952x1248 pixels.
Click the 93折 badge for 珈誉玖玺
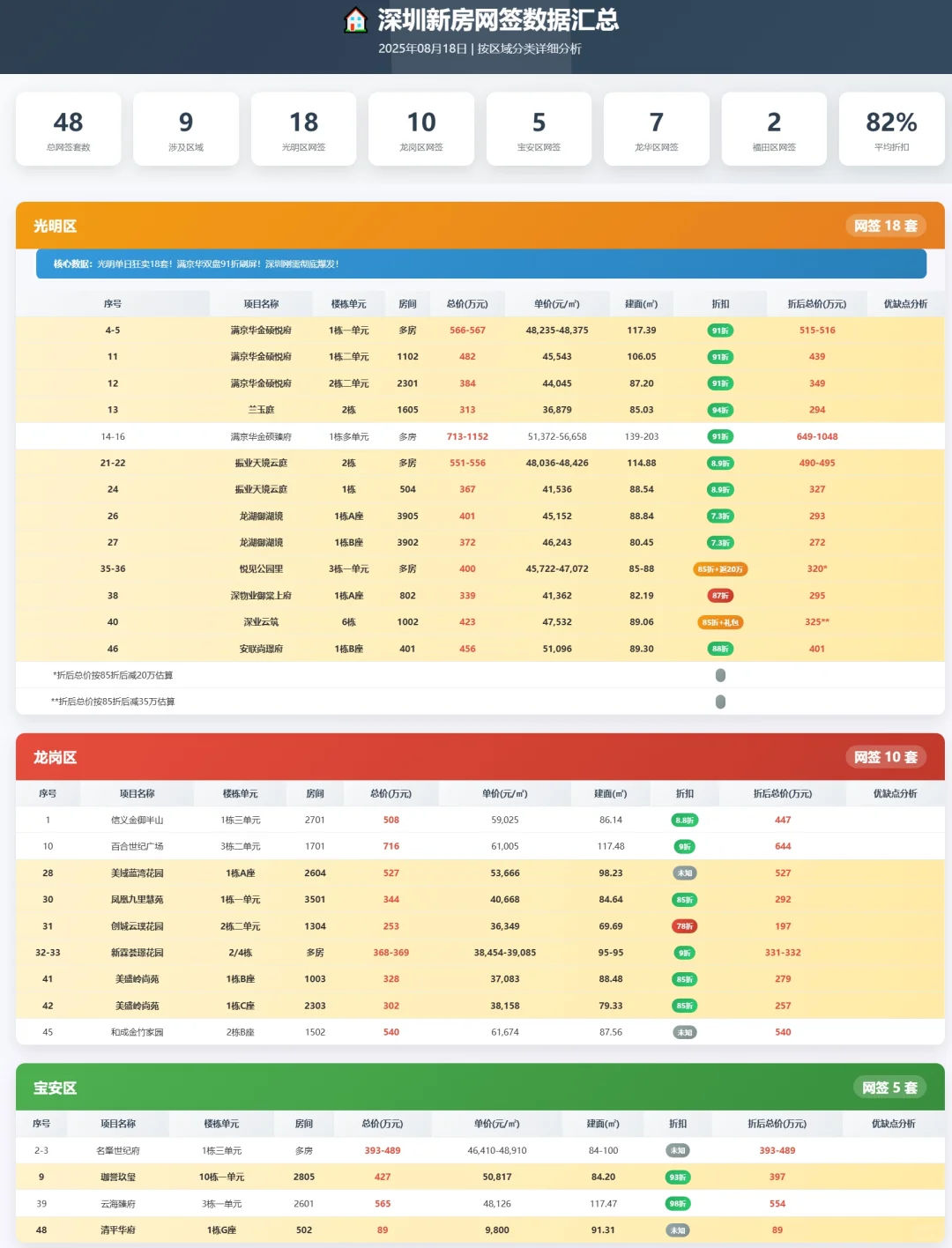pyautogui.click(x=678, y=1177)
